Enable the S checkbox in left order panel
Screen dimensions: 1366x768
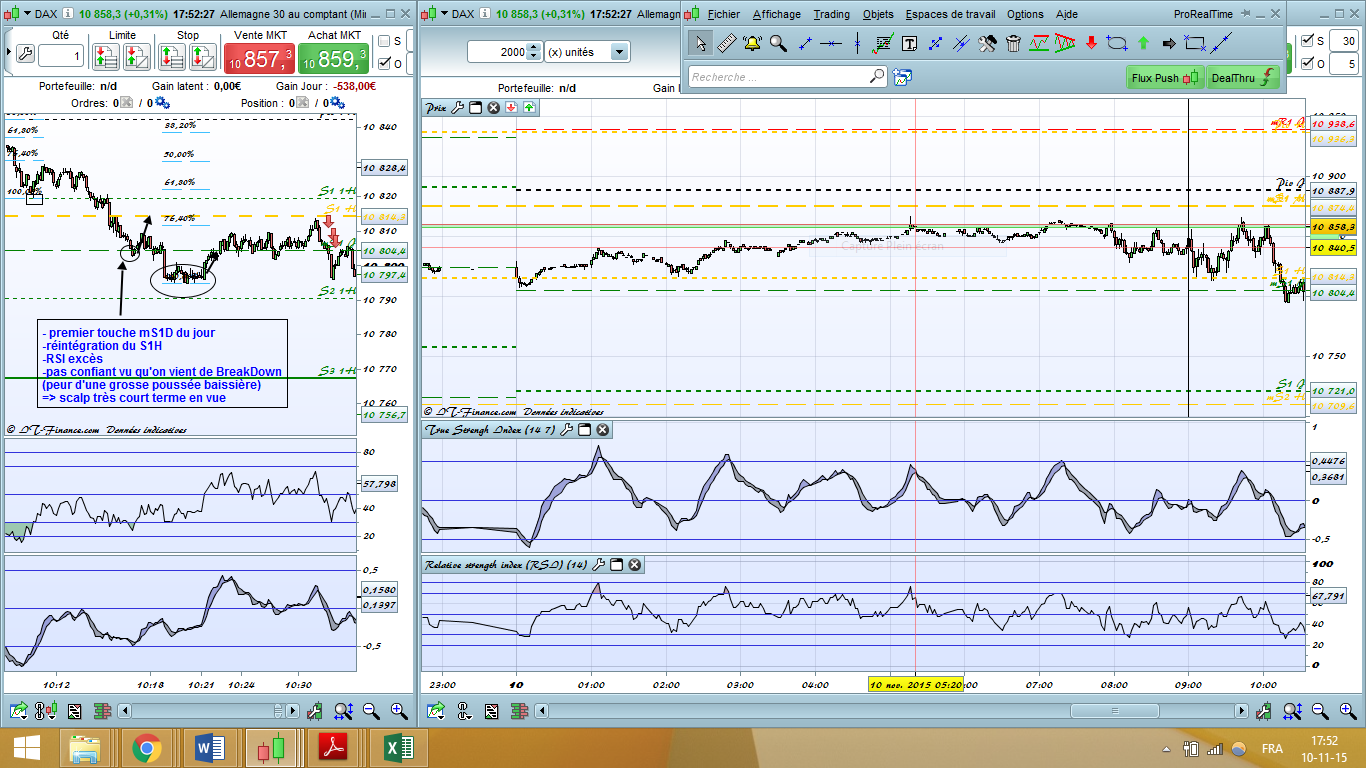(384, 41)
